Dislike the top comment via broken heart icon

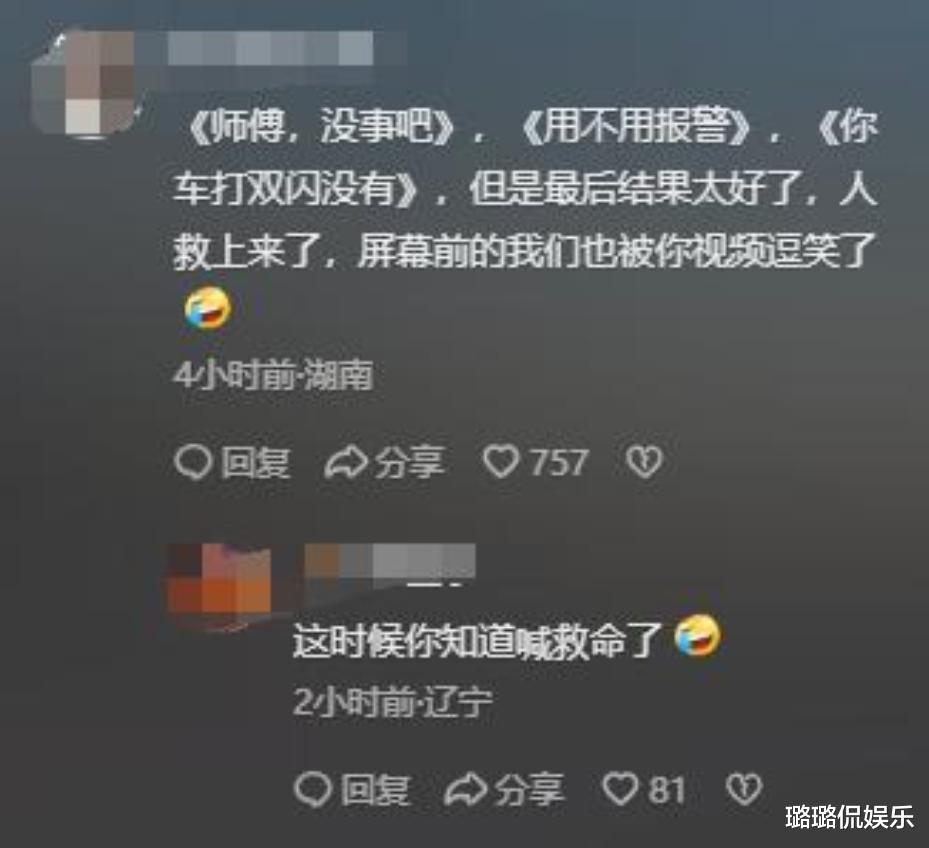(644, 462)
